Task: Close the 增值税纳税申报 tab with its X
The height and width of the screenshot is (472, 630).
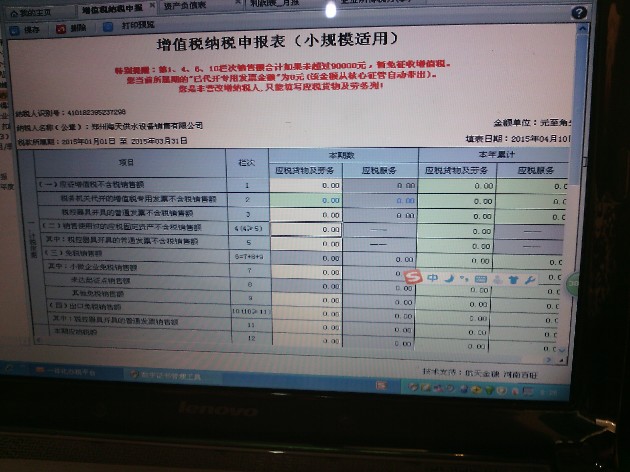Action: (x=152, y=5)
